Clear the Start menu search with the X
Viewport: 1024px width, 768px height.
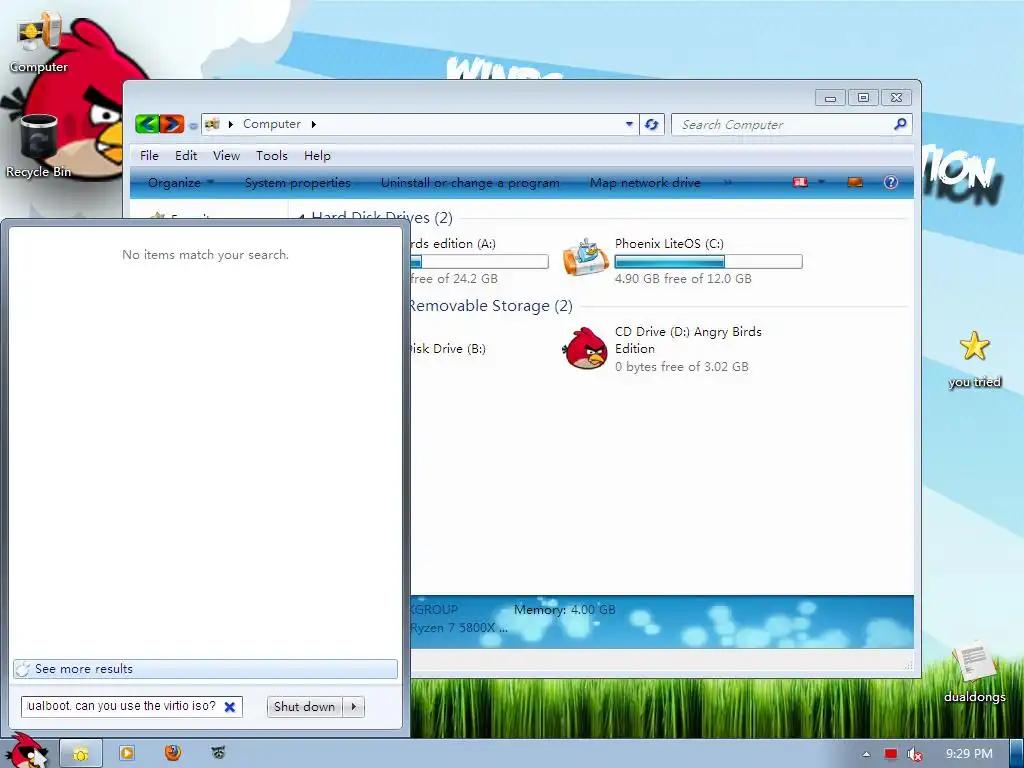coord(230,707)
